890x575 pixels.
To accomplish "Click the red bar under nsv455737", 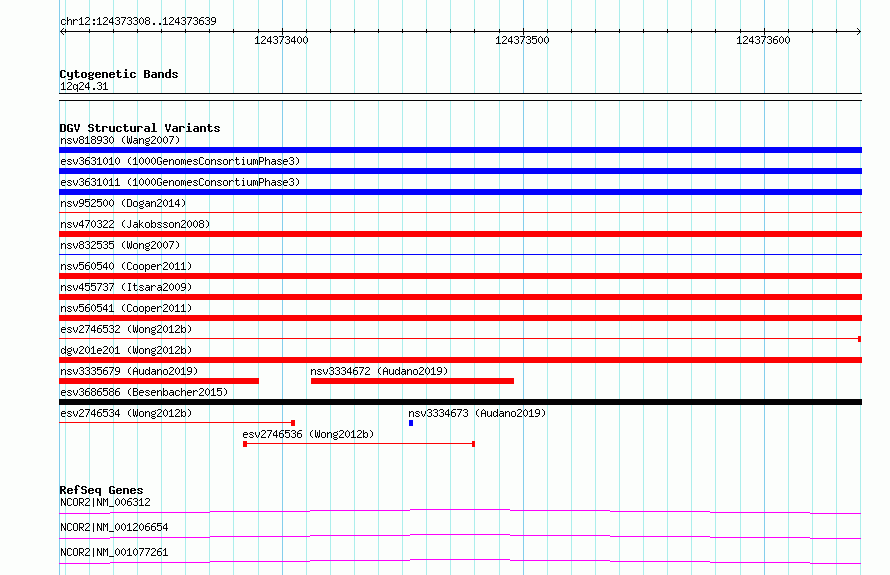I will tap(460, 297).
